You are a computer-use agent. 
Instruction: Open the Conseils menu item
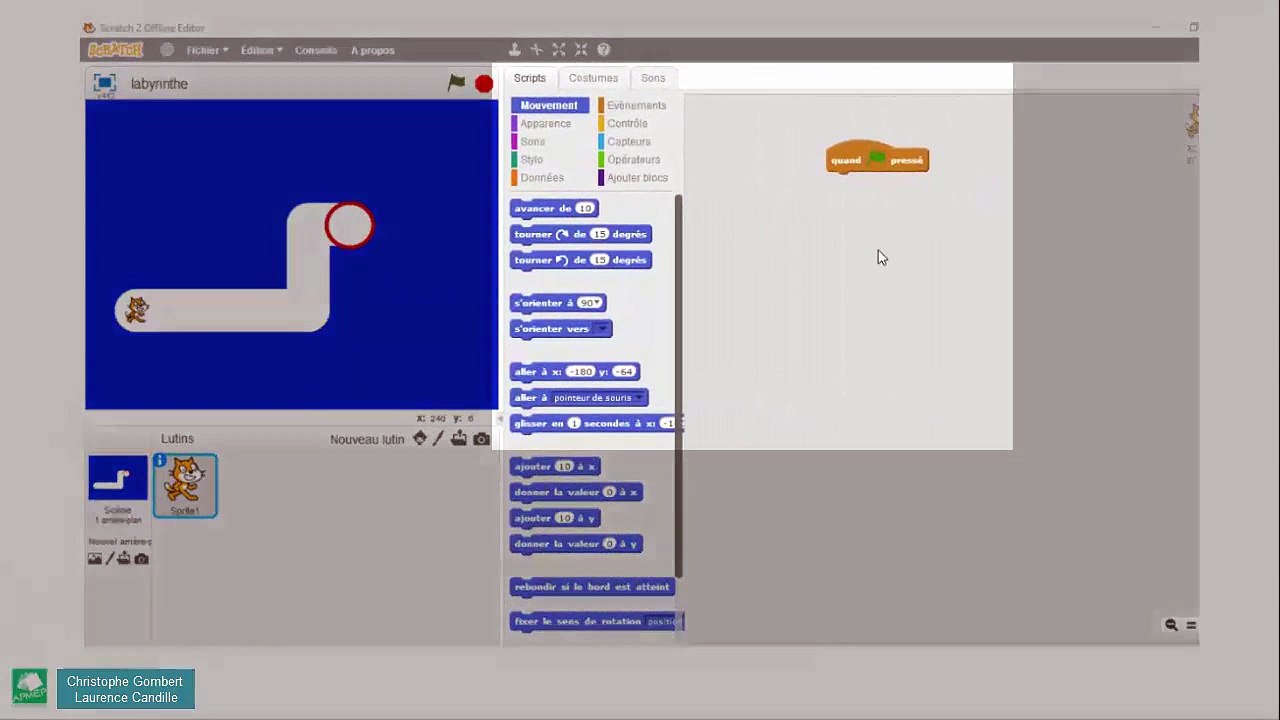(x=316, y=50)
